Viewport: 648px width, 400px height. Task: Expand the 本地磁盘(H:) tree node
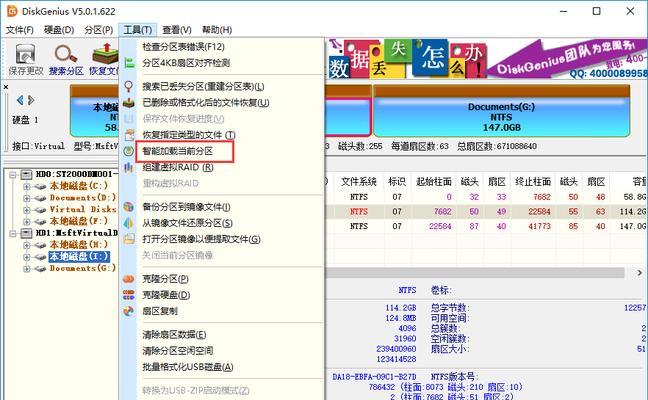26,245
